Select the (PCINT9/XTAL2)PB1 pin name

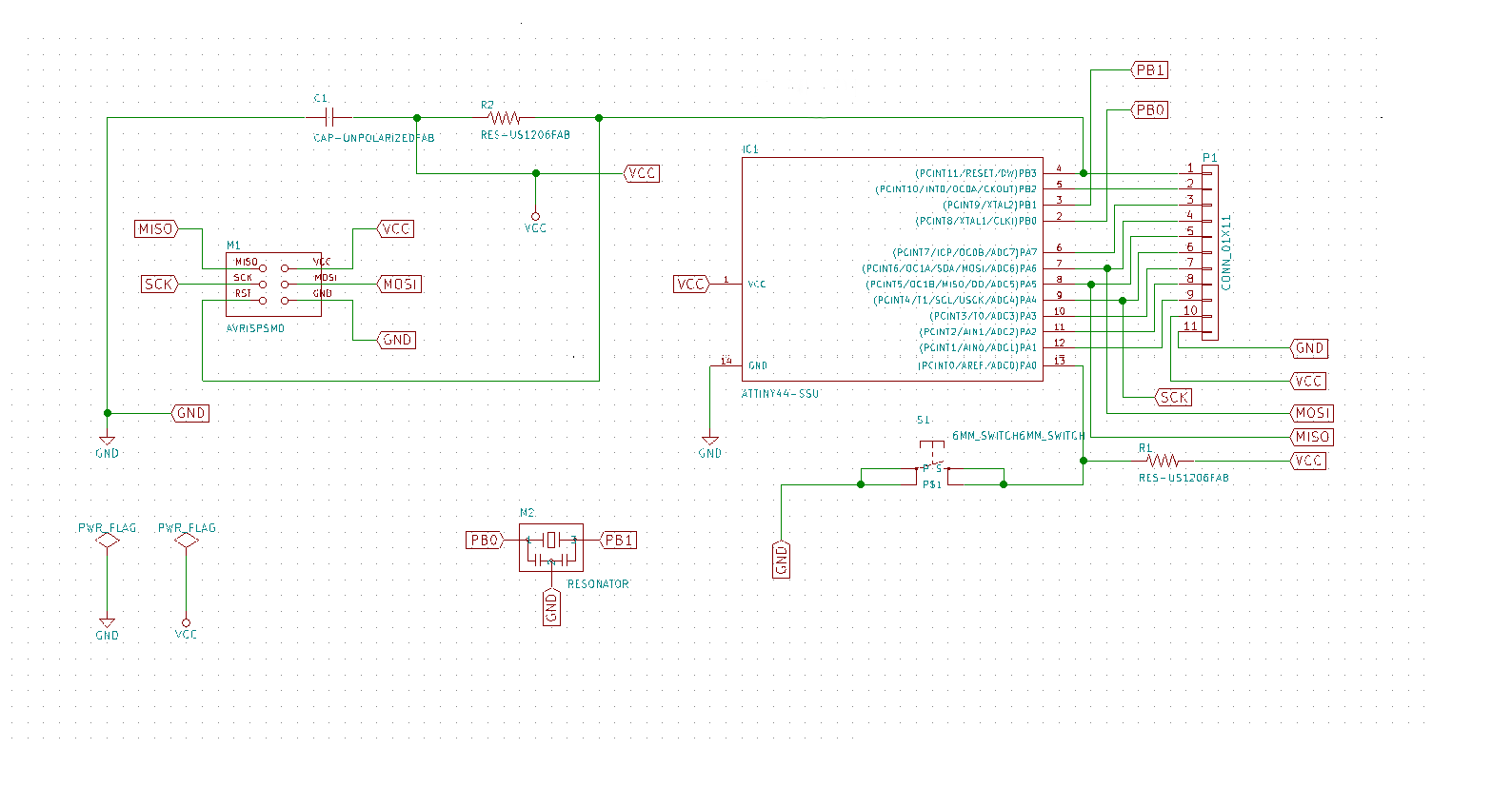990,205
